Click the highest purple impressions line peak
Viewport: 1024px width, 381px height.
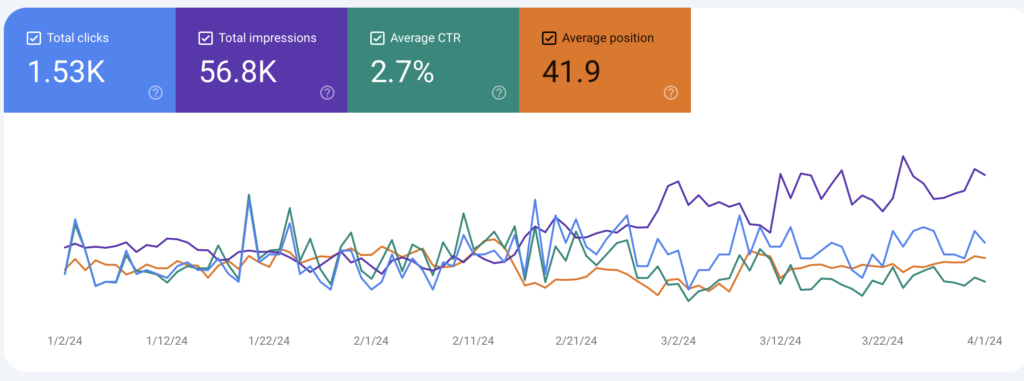pos(903,157)
